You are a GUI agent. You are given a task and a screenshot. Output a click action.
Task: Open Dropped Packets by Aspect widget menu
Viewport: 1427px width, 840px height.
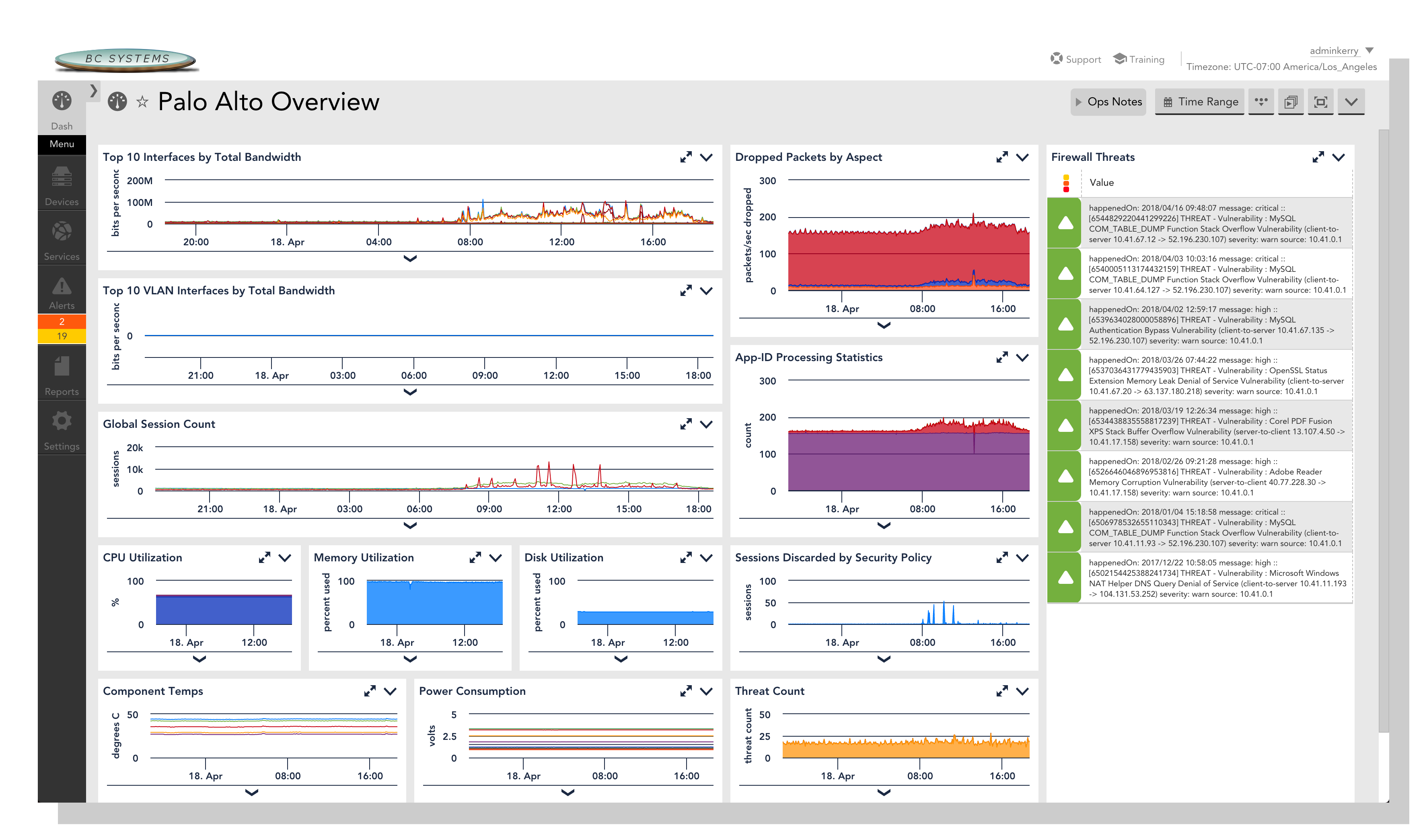point(1022,157)
